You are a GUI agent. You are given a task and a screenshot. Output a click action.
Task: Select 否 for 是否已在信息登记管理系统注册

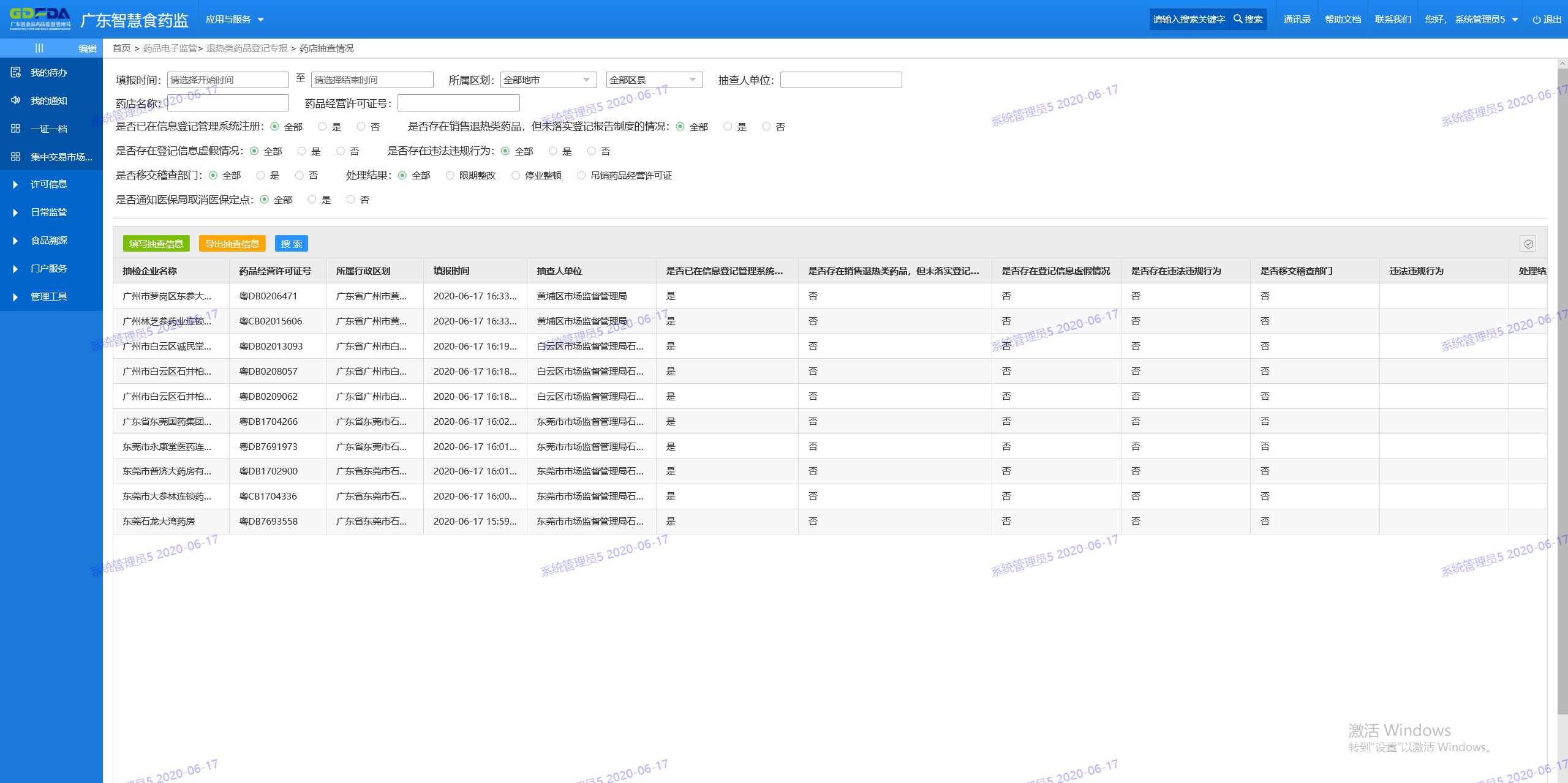(361, 127)
